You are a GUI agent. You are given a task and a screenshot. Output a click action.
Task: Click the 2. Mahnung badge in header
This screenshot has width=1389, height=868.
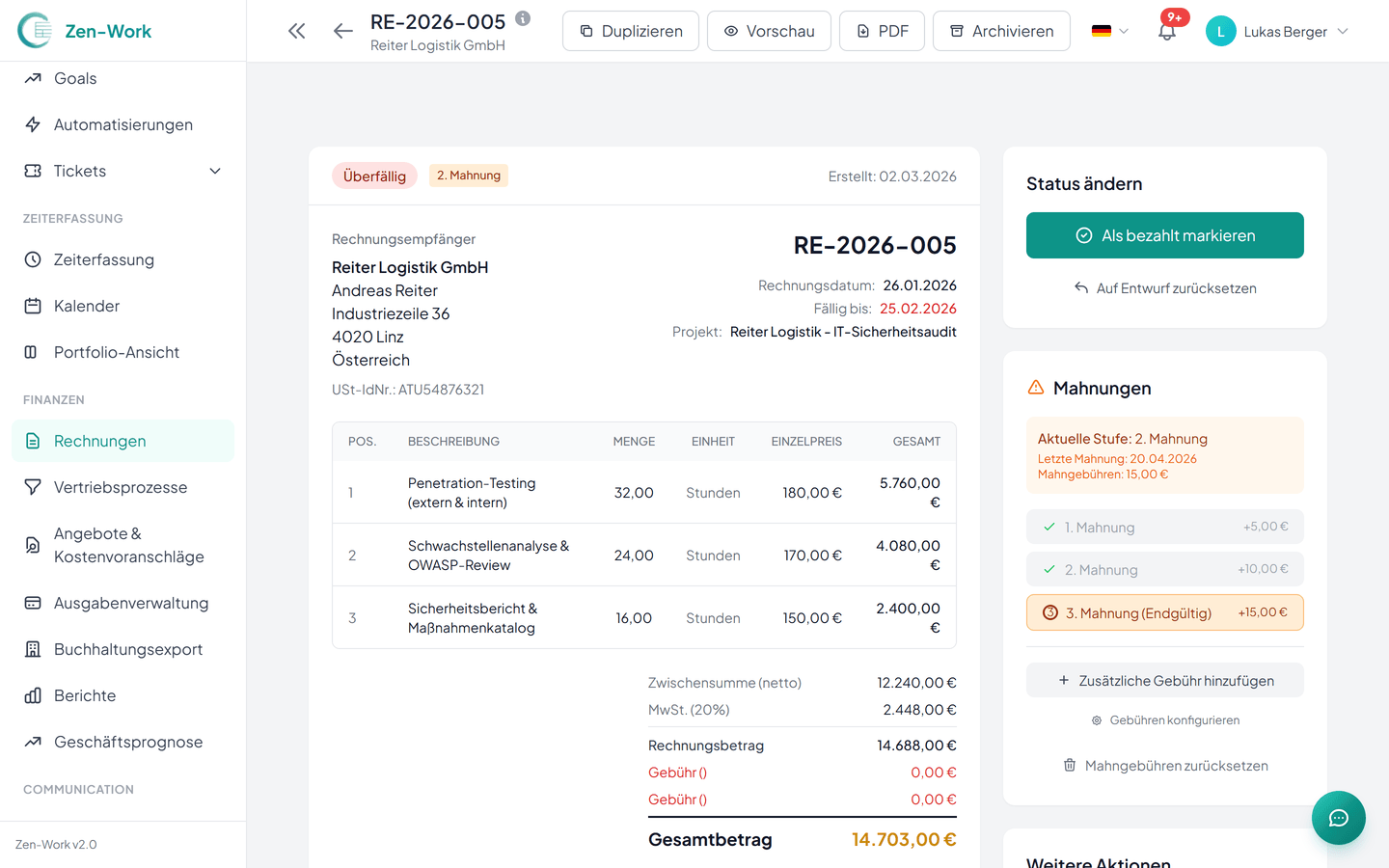pos(469,176)
